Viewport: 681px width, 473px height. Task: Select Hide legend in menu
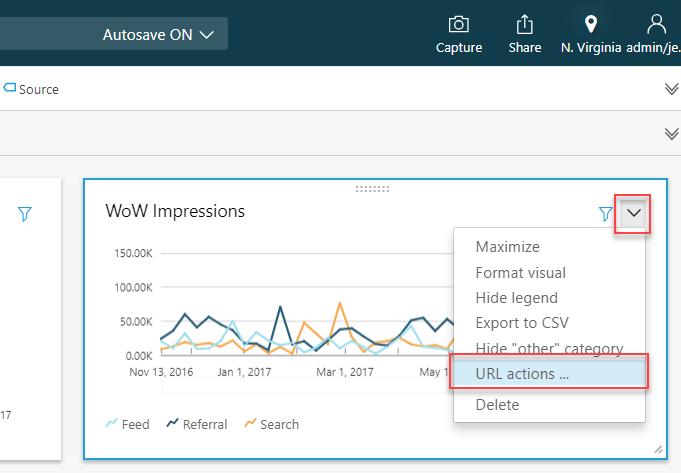516,298
